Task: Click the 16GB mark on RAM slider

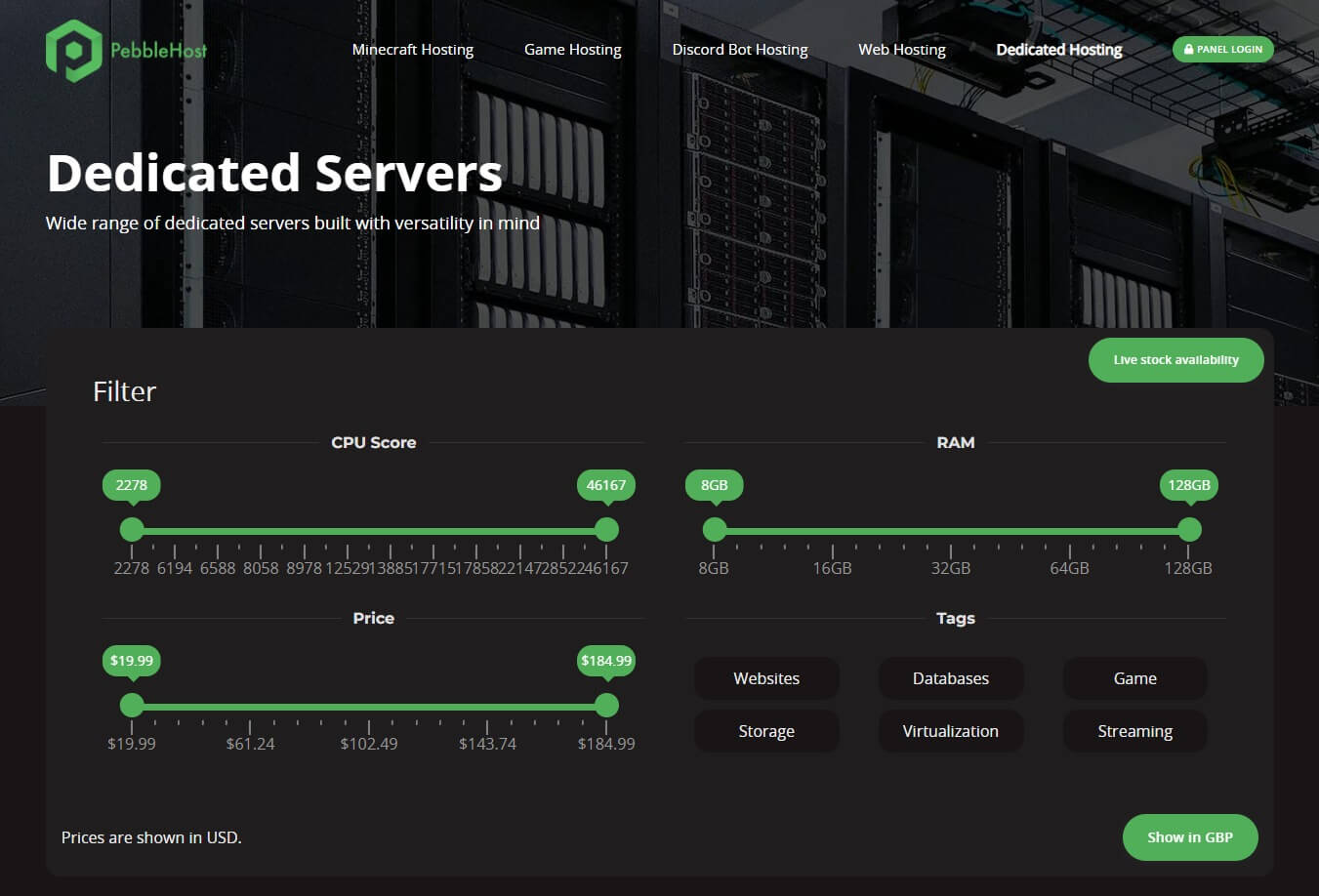Action: point(833,568)
